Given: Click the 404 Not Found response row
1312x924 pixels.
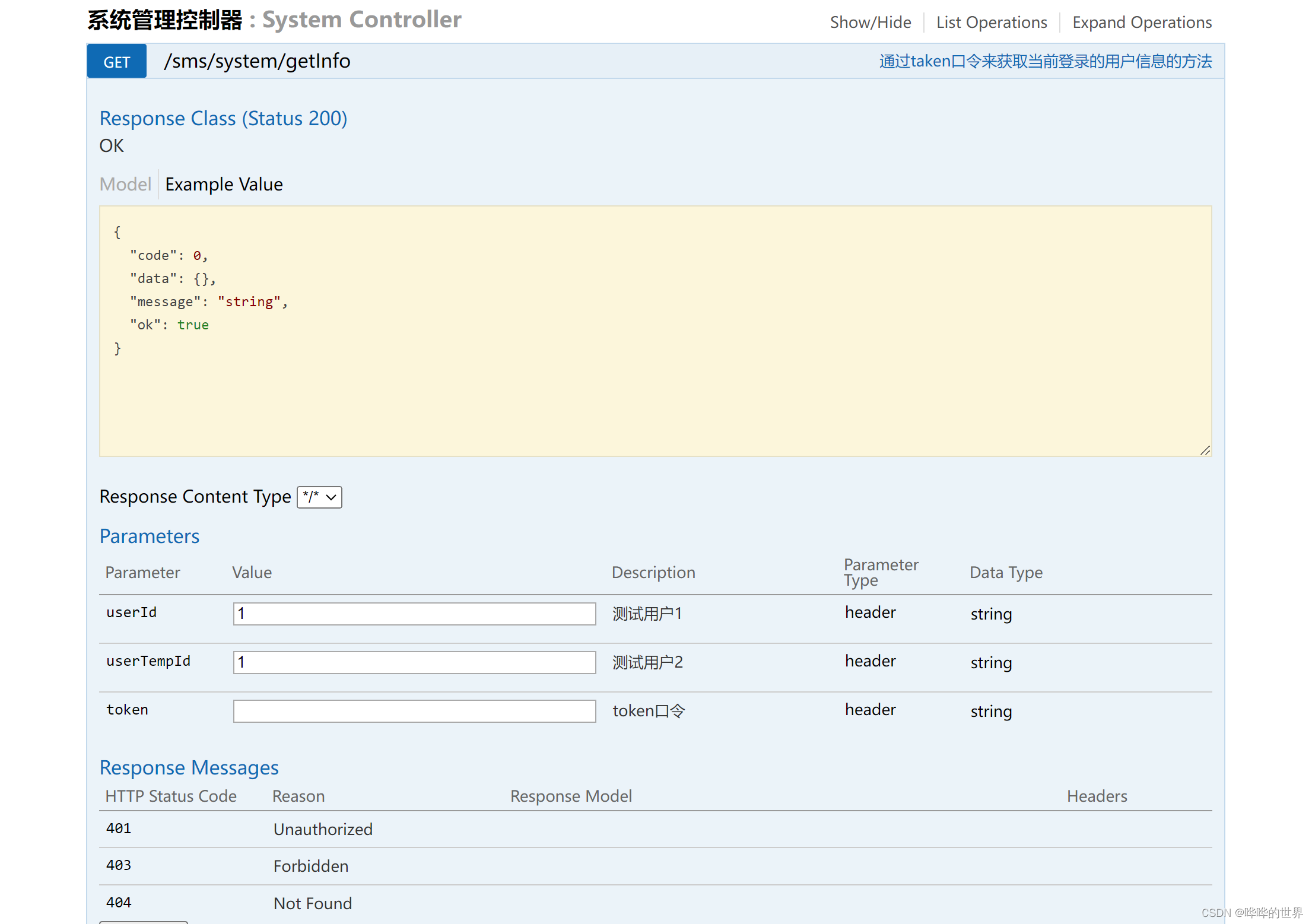Looking at the screenshot, I should click(312, 903).
